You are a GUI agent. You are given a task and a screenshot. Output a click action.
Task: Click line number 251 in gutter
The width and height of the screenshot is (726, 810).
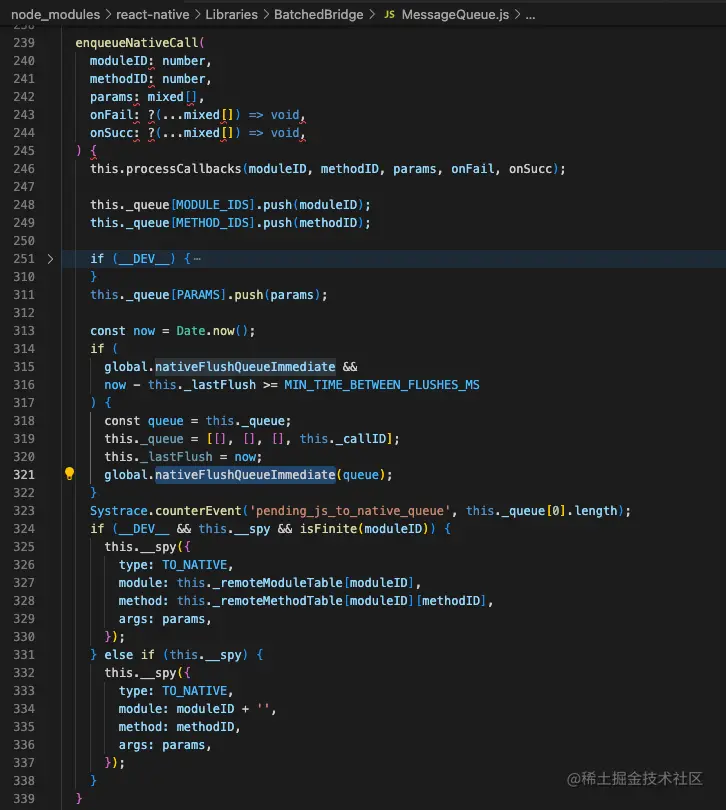tap(24, 259)
